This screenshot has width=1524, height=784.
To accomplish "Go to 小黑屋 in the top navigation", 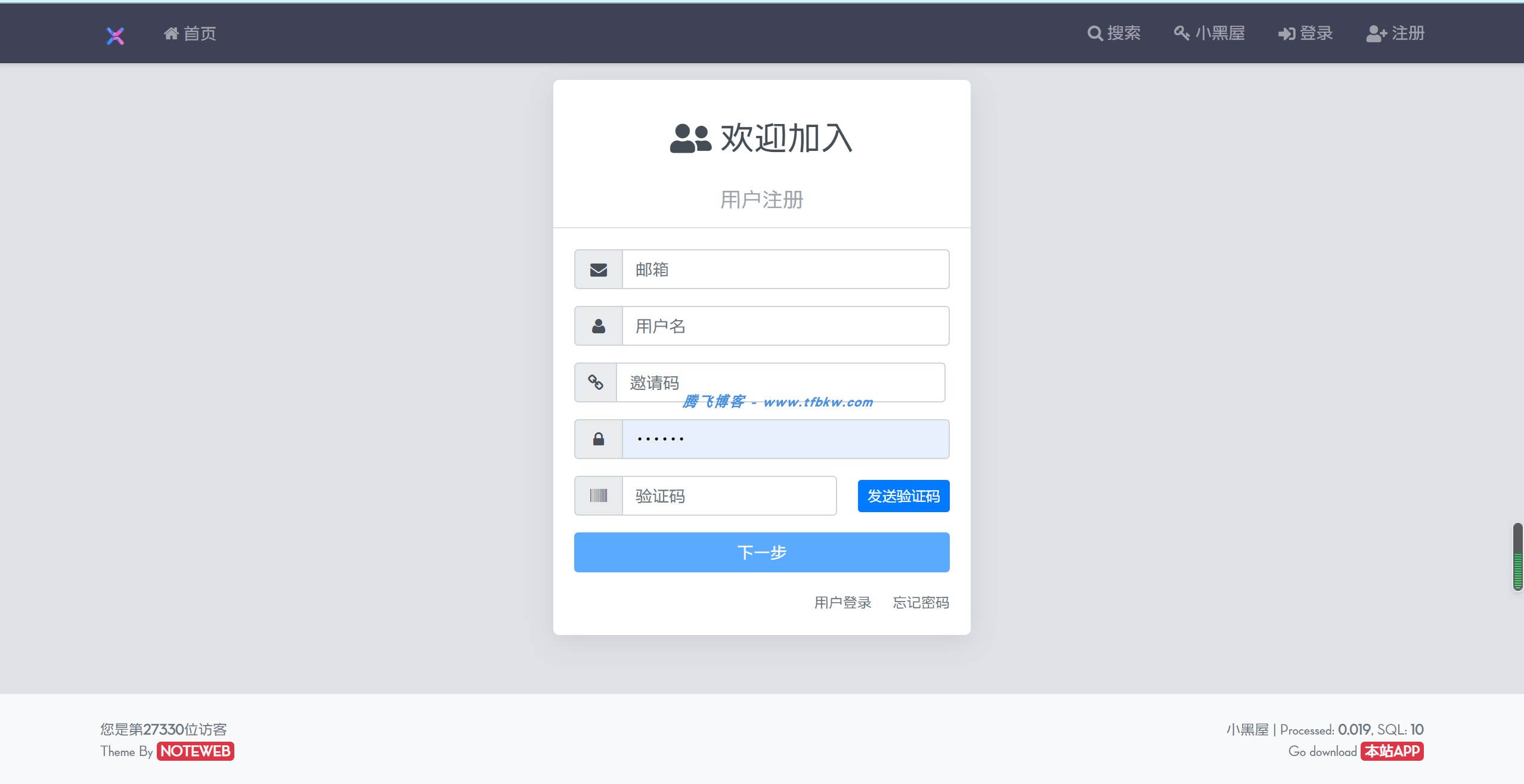I will (1209, 33).
